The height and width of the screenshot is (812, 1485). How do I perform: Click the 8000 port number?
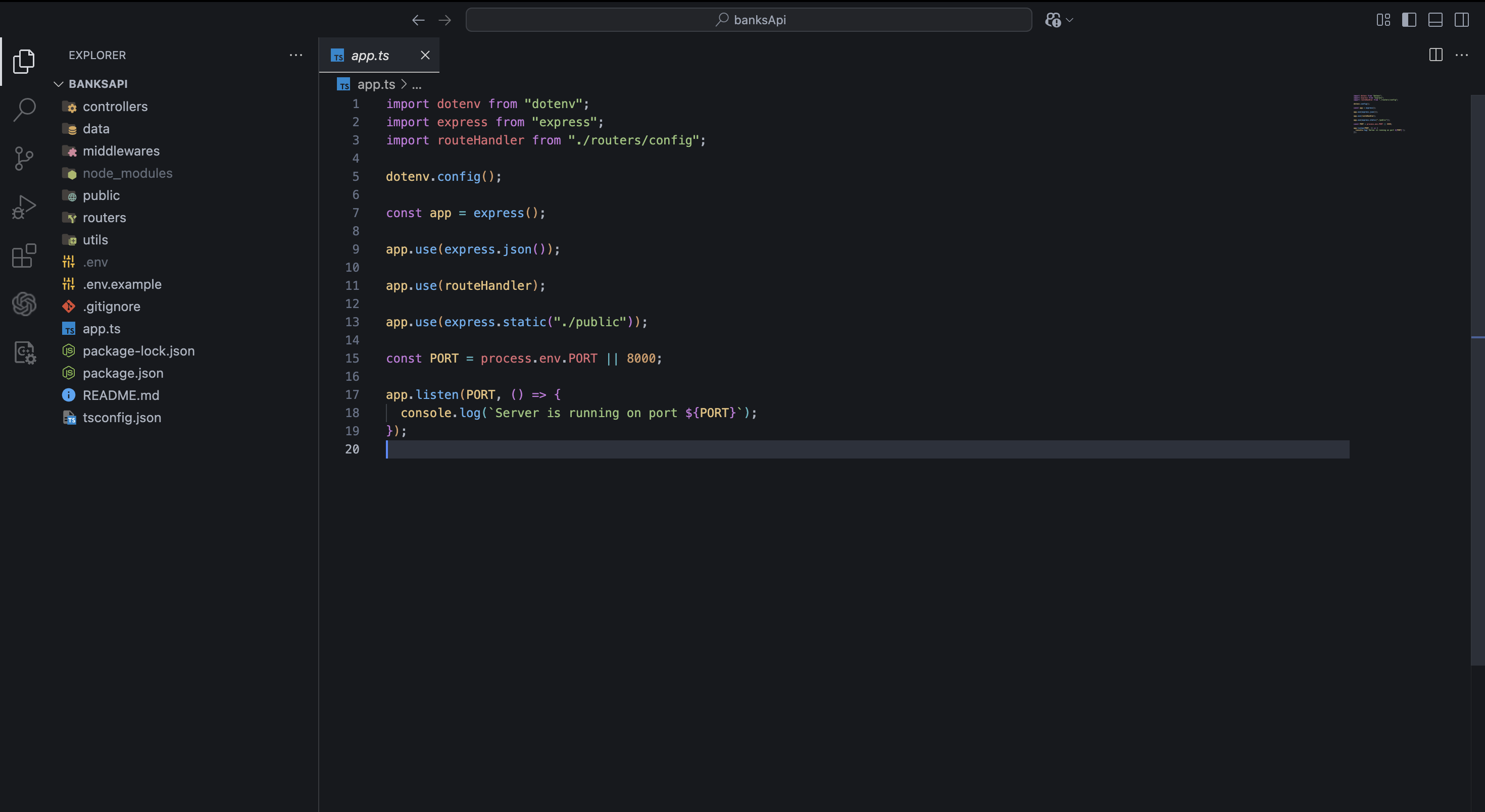[641, 358]
